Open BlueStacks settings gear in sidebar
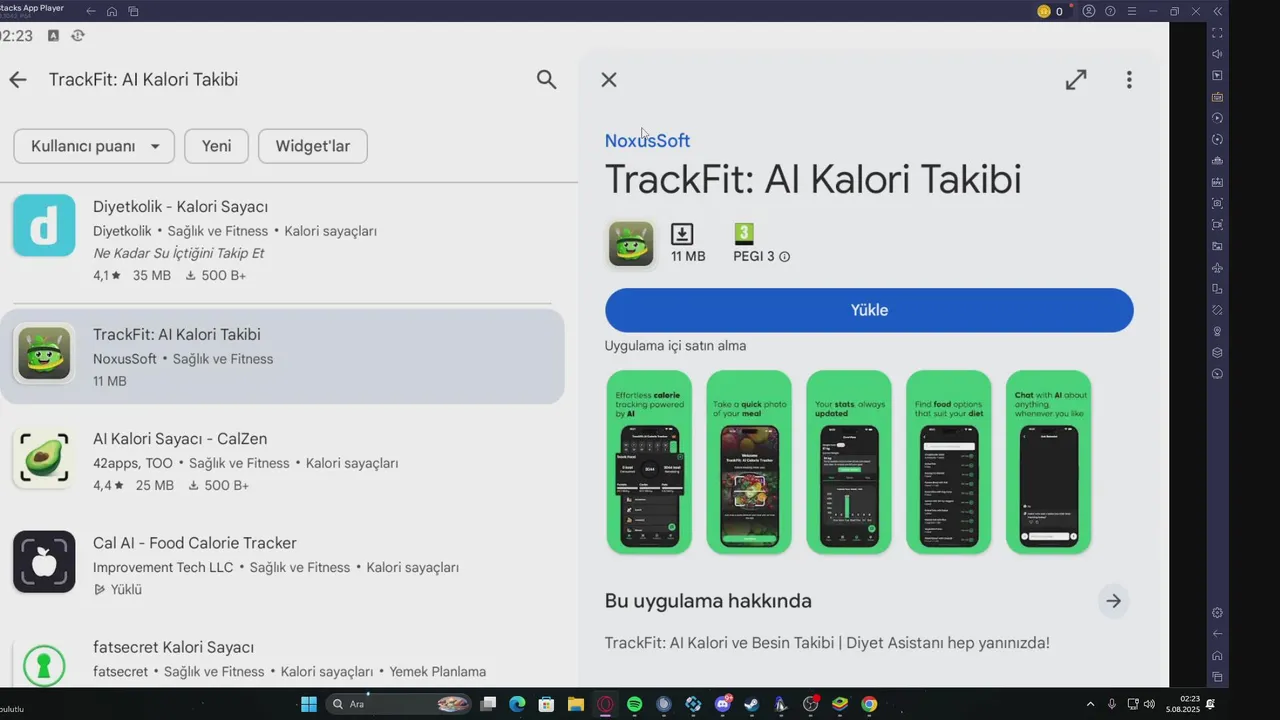 [x=1217, y=612]
